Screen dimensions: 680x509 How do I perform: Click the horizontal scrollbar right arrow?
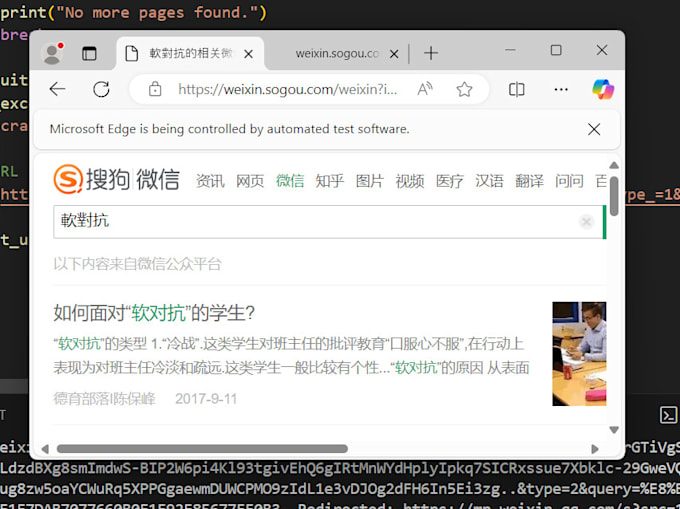point(595,448)
